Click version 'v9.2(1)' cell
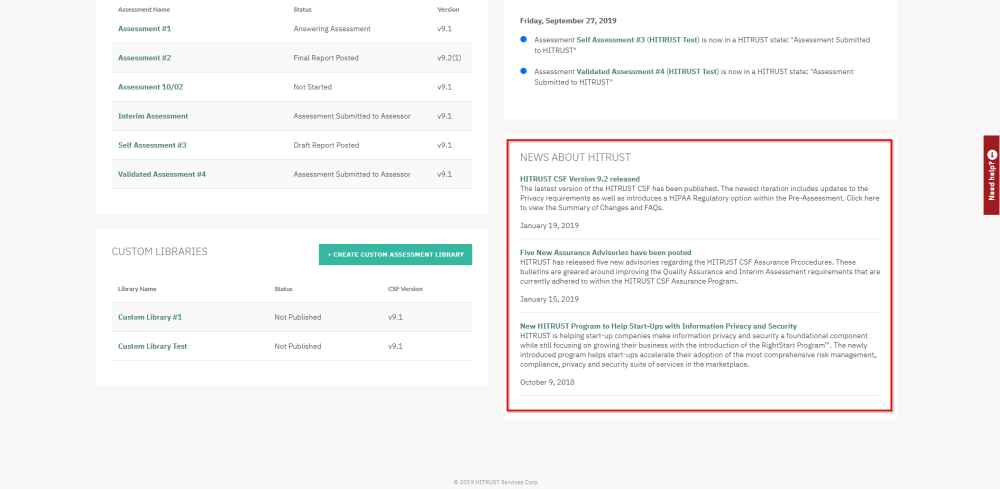This screenshot has height=489, width=1000. pos(449,58)
